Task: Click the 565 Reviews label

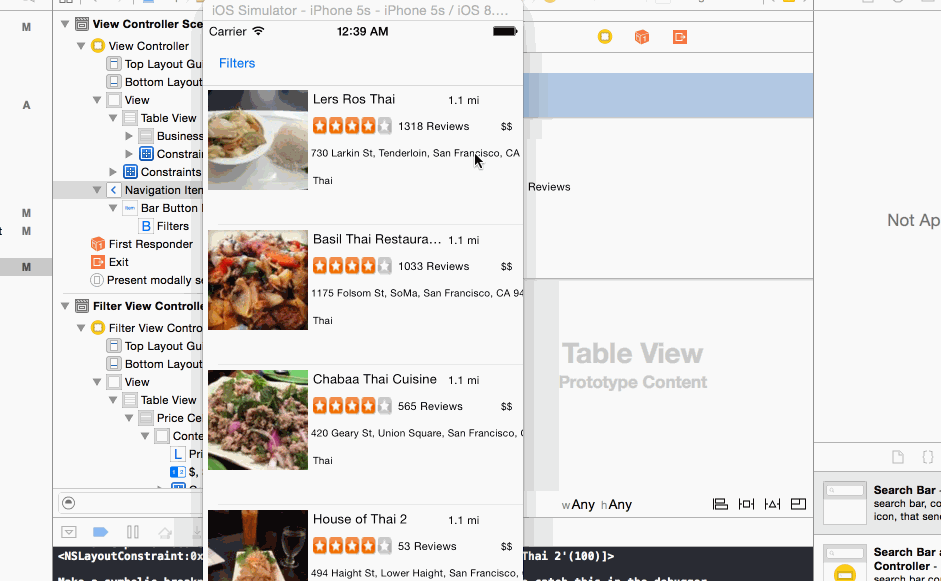Action: tap(430, 406)
